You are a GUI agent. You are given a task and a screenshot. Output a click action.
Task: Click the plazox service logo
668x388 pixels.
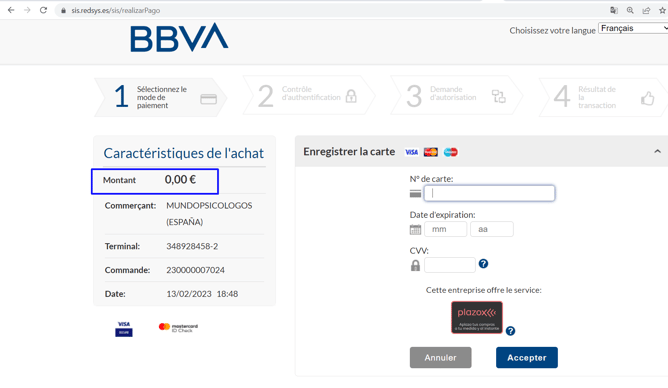point(477,317)
